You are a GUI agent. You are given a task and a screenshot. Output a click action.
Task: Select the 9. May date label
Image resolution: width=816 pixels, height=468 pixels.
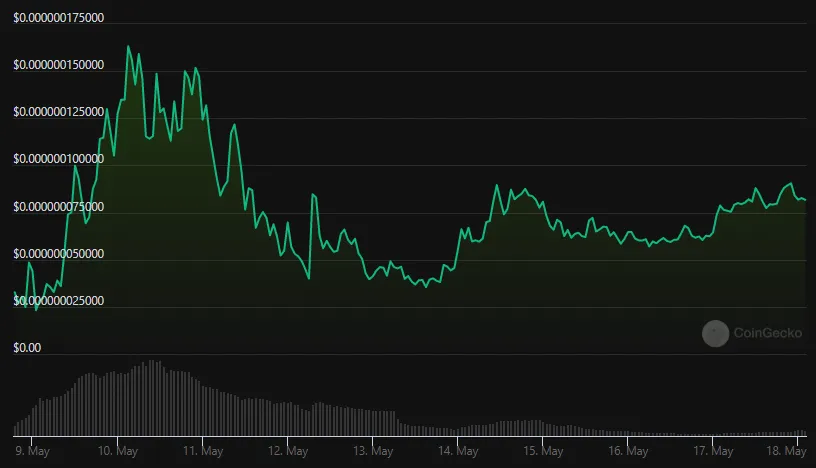(32, 451)
